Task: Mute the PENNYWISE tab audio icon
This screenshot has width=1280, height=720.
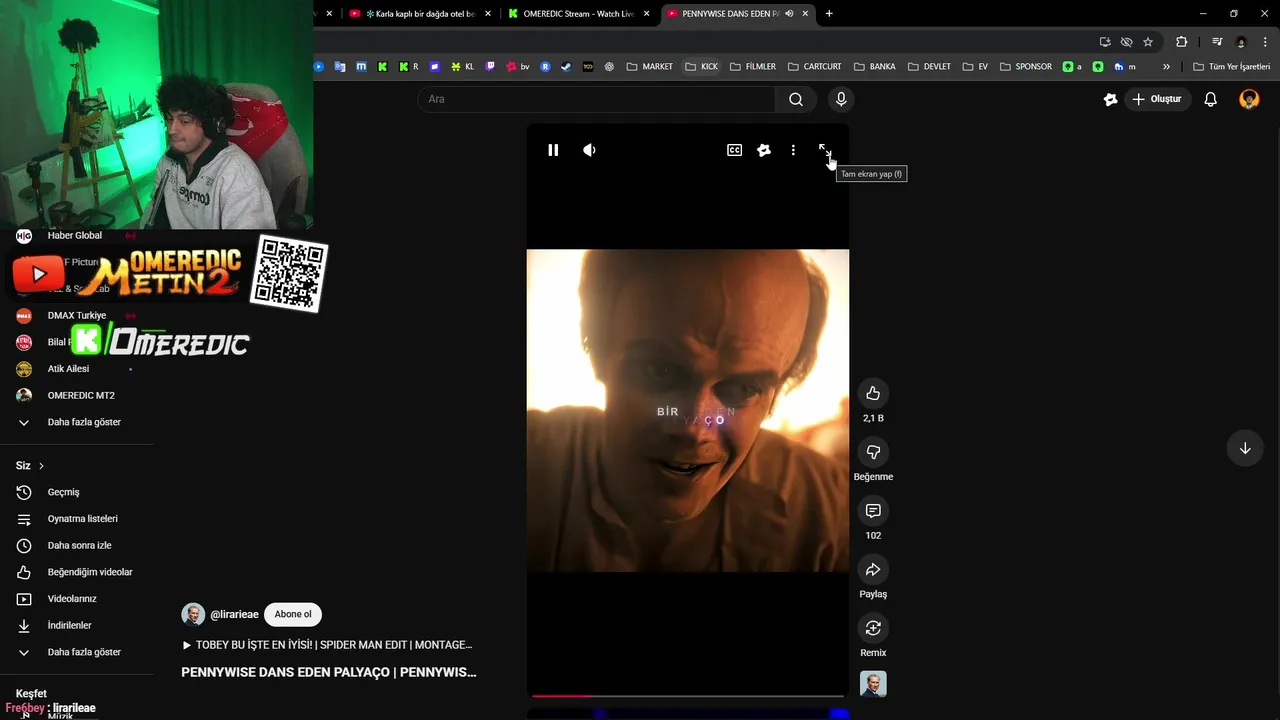Action: 789,14
